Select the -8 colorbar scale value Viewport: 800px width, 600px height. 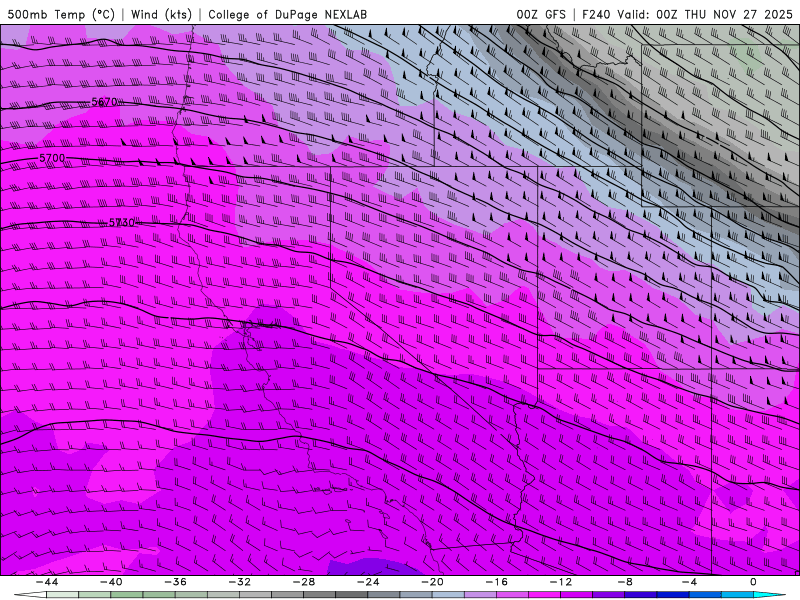point(626,582)
